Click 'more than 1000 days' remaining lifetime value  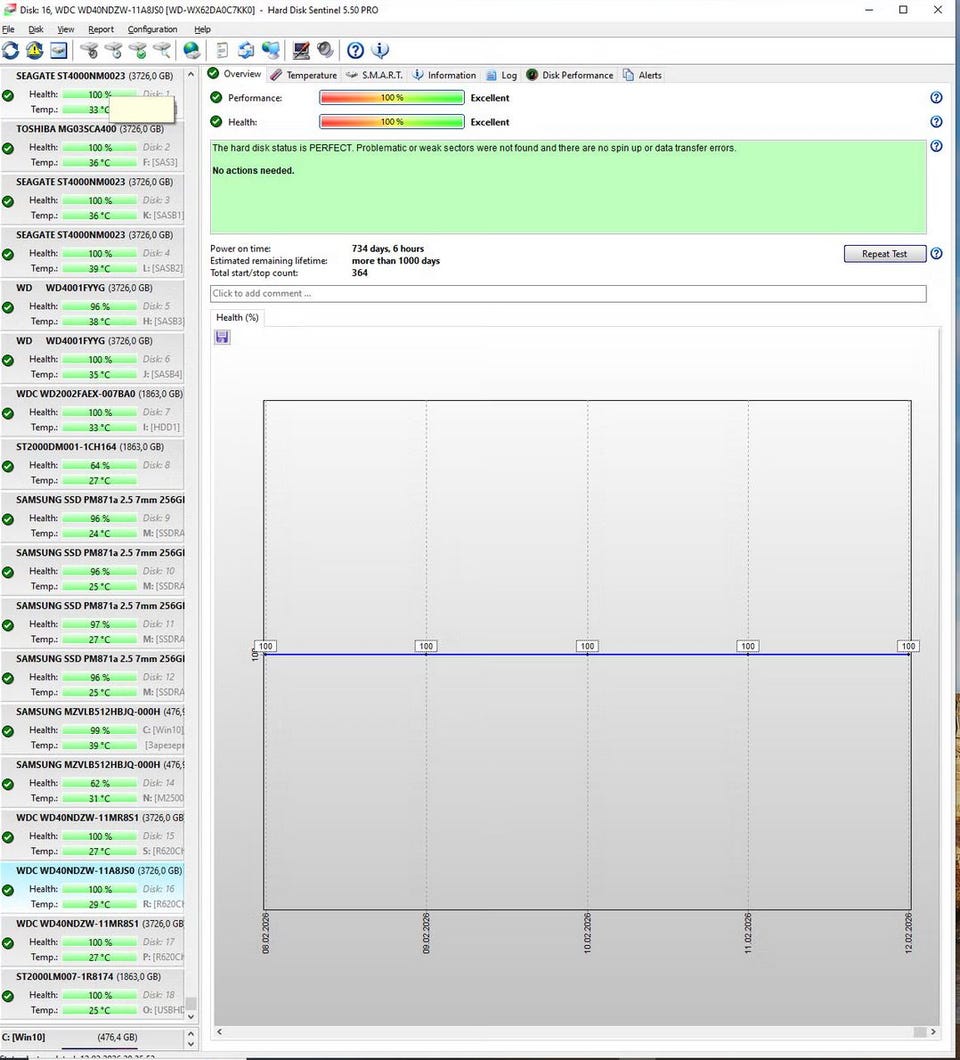pos(395,261)
